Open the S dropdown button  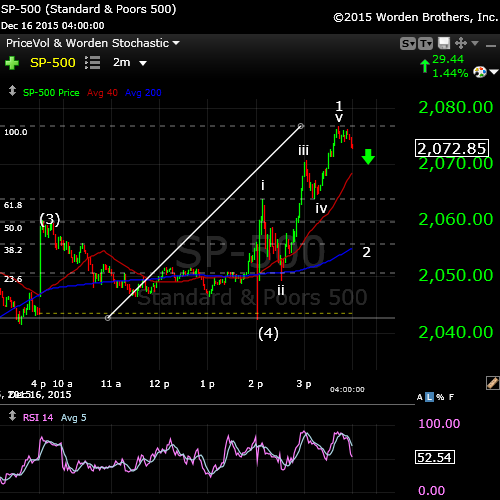[408, 44]
